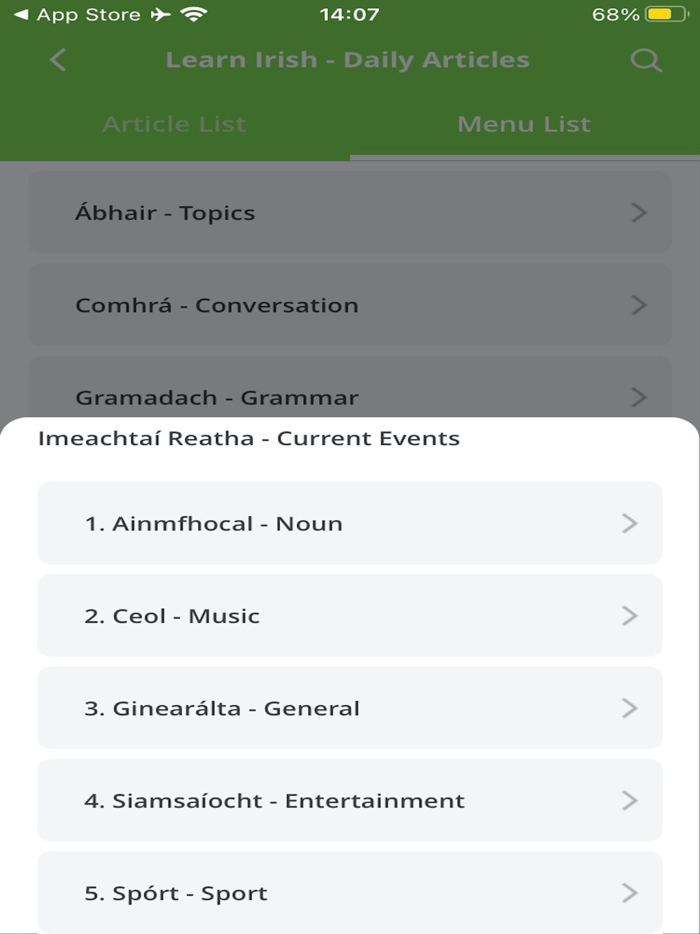Open 2. Ceol - Music
Viewport: 700px width, 934px height.
tap(350, 616)
